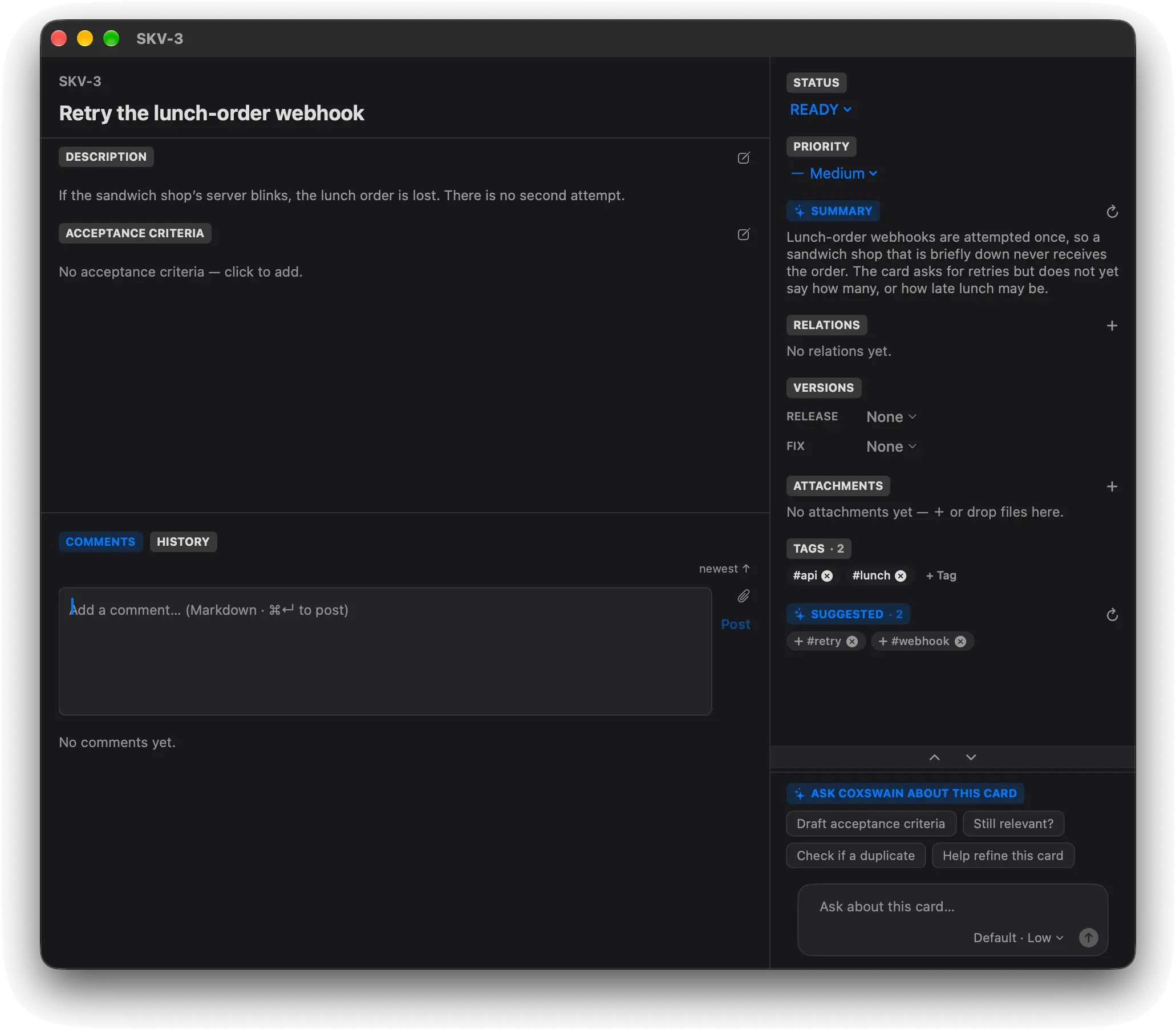Screen dimensions: 1176x1030
Task: Refresh the suggested tags
Action: pos(1112,615)
